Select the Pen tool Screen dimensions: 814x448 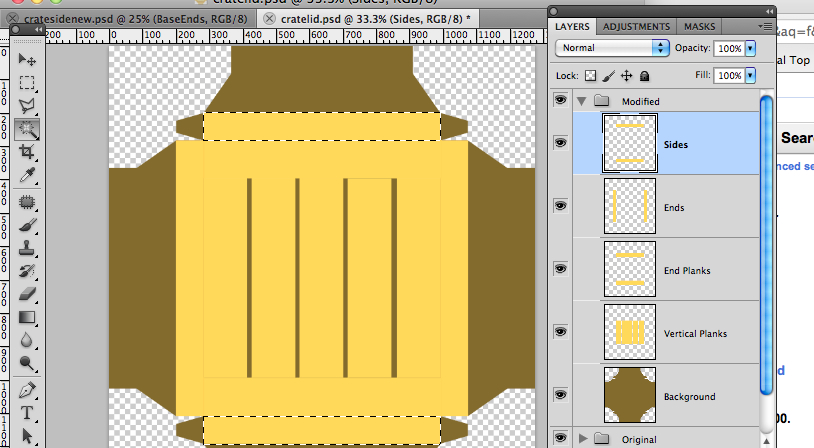pos(27,389)
